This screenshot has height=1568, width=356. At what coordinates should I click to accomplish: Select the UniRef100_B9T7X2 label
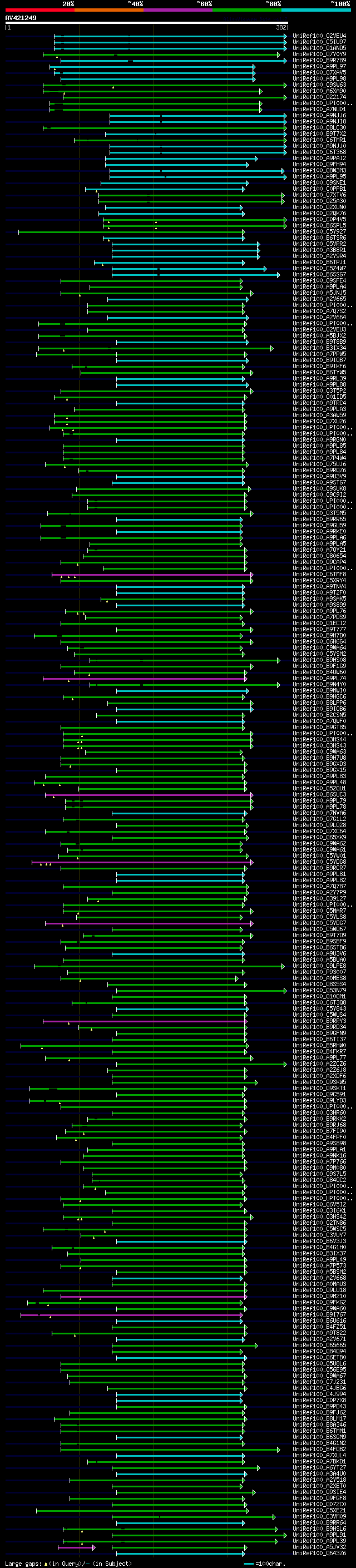(x=319, y=134)
